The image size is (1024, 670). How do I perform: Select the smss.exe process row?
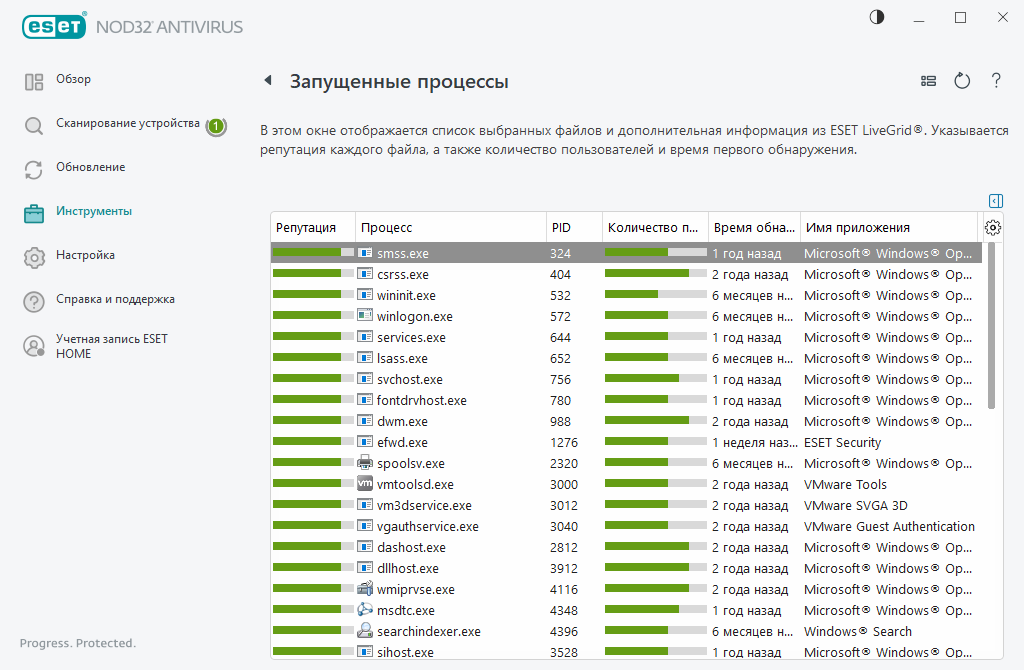(626, 253)
